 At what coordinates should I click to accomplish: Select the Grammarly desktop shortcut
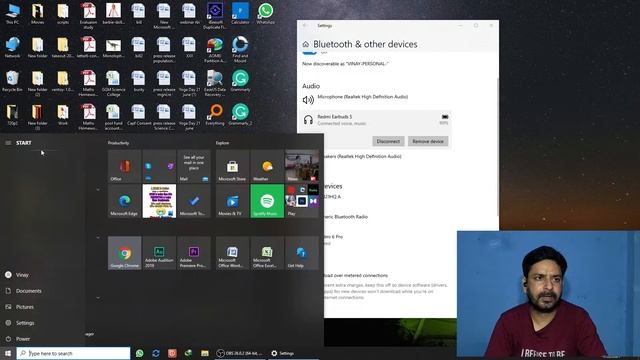point(240,81)
